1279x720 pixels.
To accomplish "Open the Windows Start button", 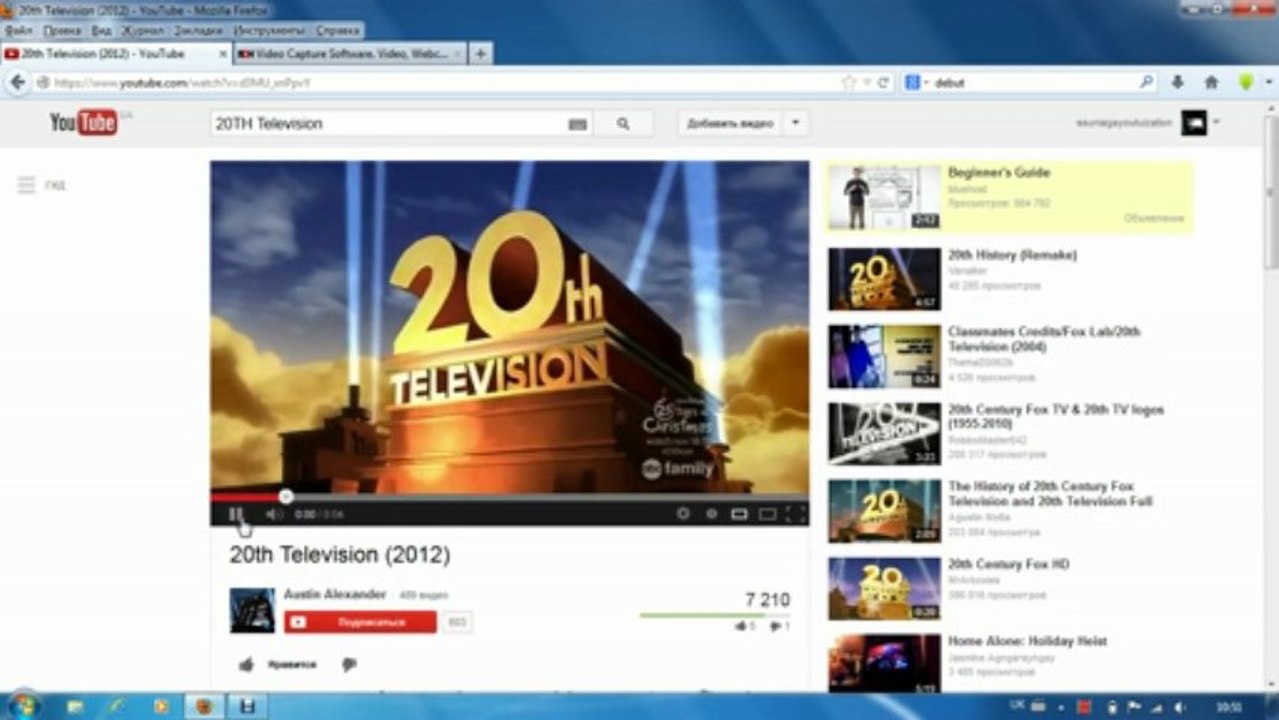I will [x=22, y=706].
